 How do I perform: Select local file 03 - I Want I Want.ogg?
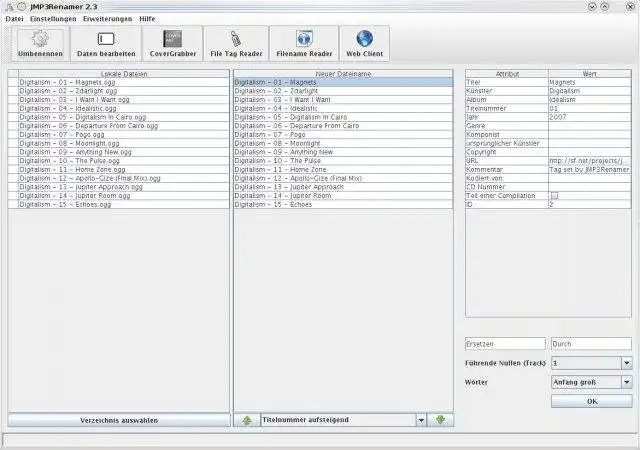tap(124, 100)
